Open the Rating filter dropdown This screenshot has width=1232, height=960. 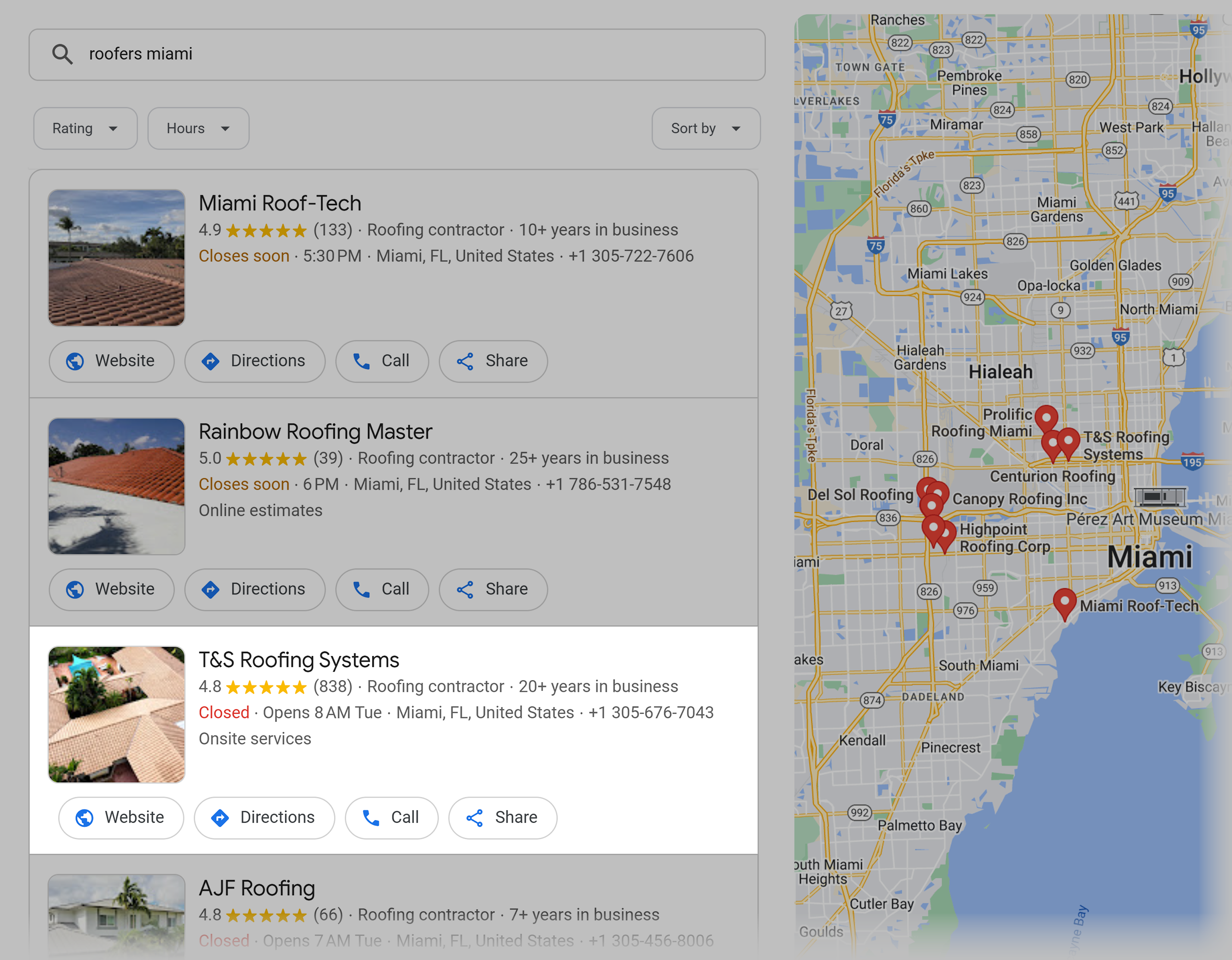[85, 128]
